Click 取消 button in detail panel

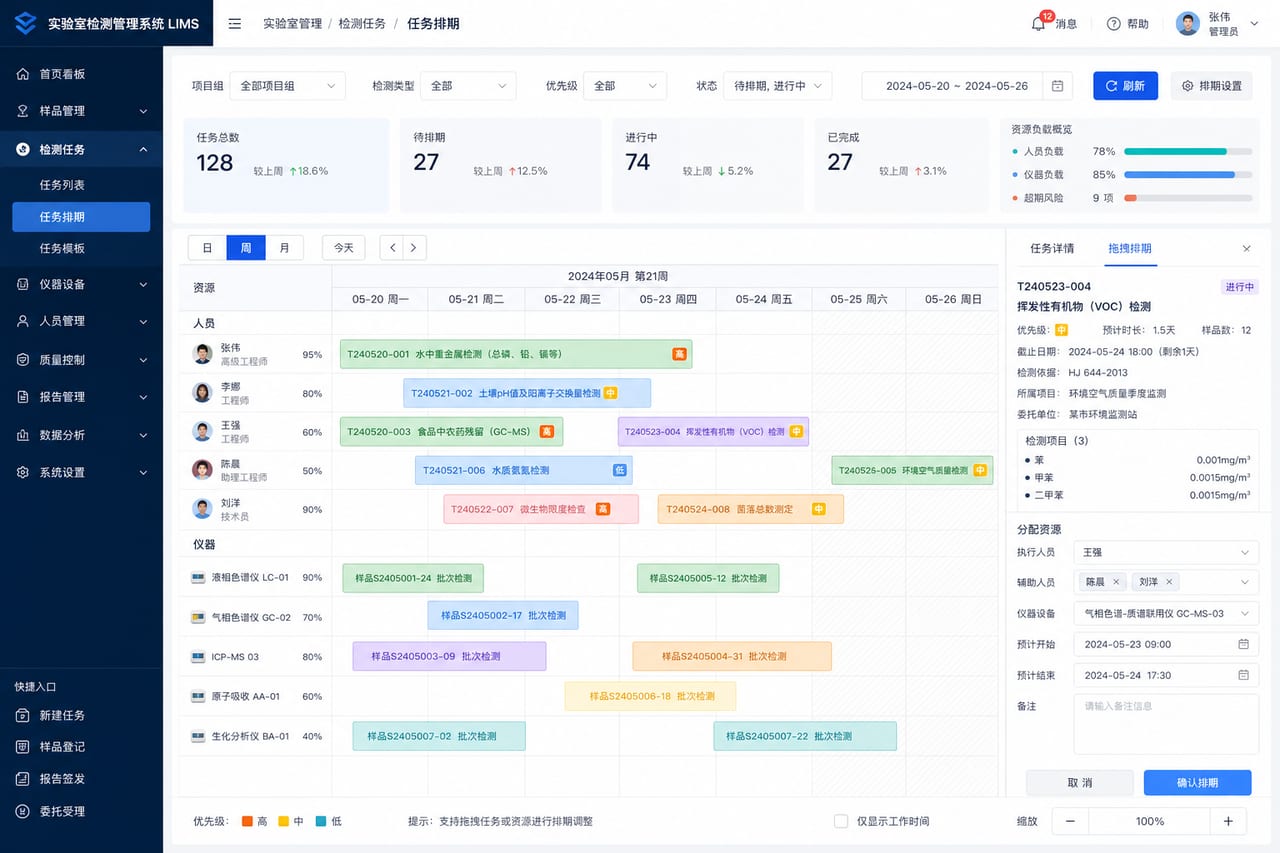pos(1080,783)
